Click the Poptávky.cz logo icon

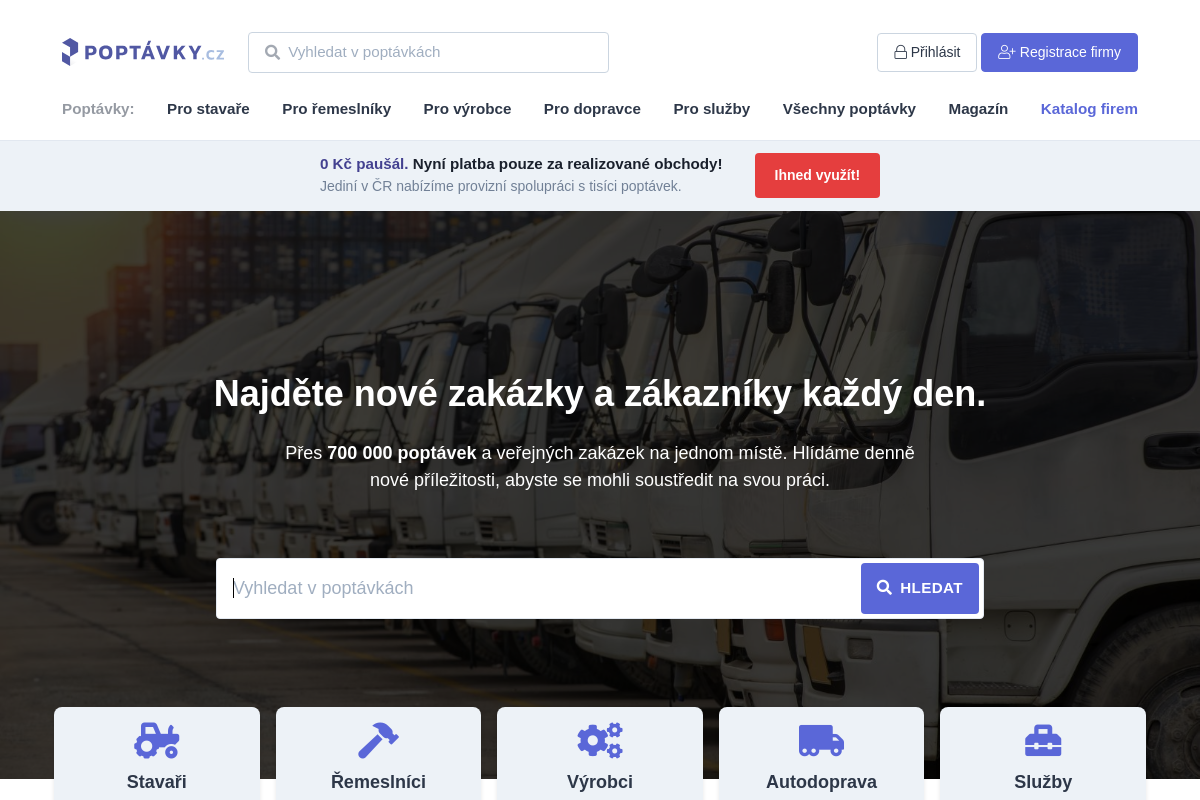tap(70, 51)
